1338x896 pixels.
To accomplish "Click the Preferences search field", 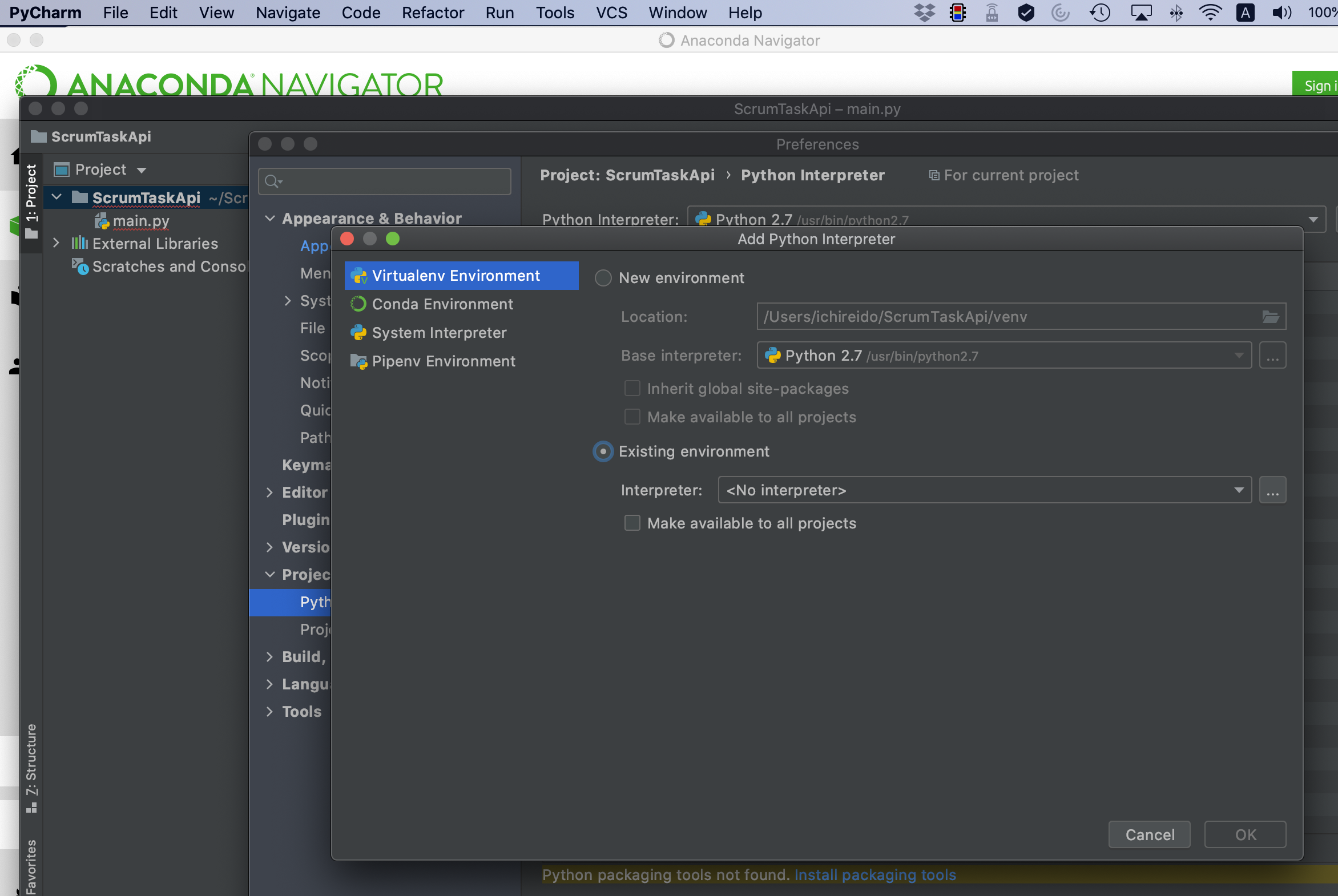I will pos(385,181).
